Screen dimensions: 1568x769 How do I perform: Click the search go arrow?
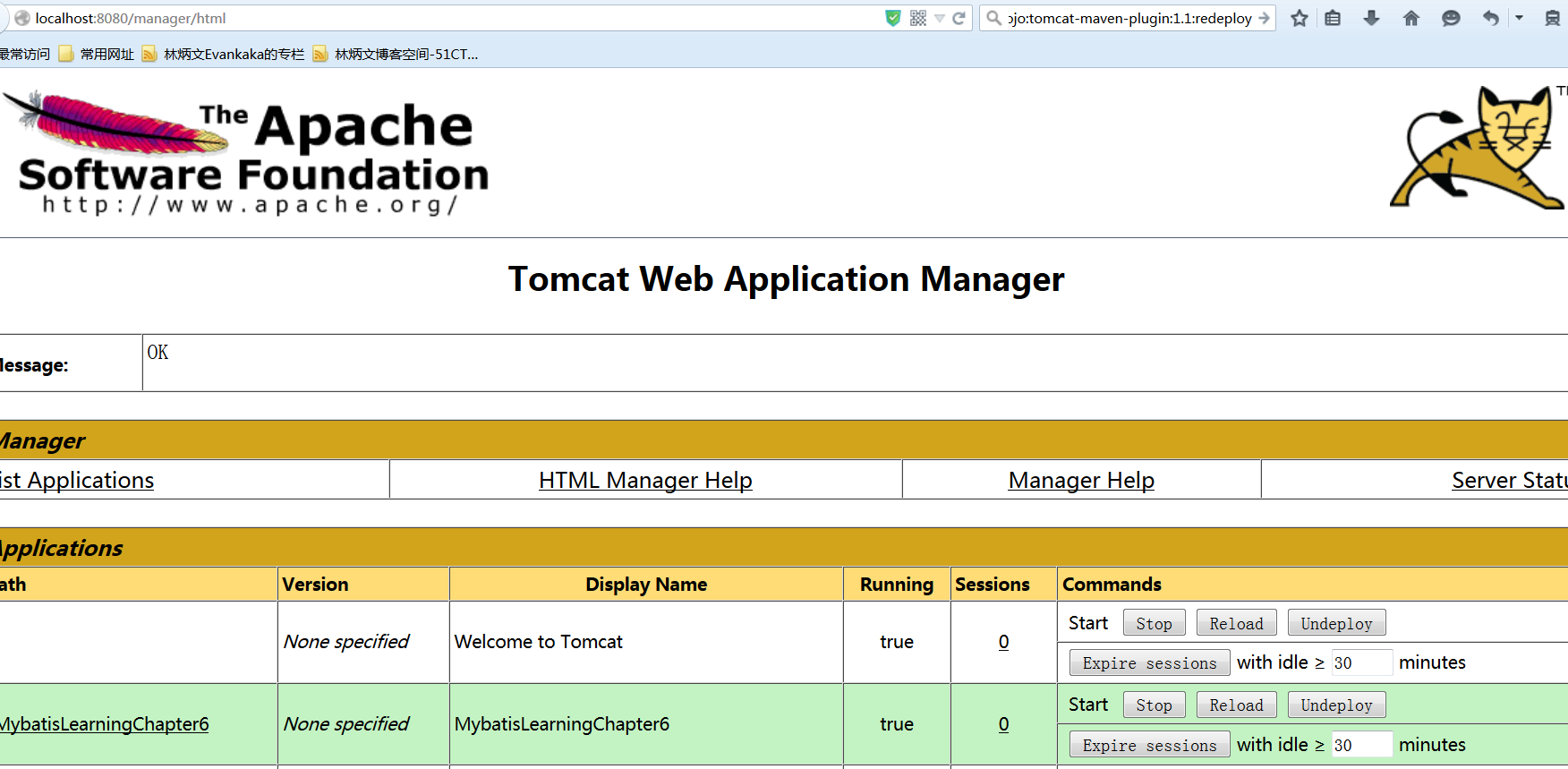tap(1264, 18)
